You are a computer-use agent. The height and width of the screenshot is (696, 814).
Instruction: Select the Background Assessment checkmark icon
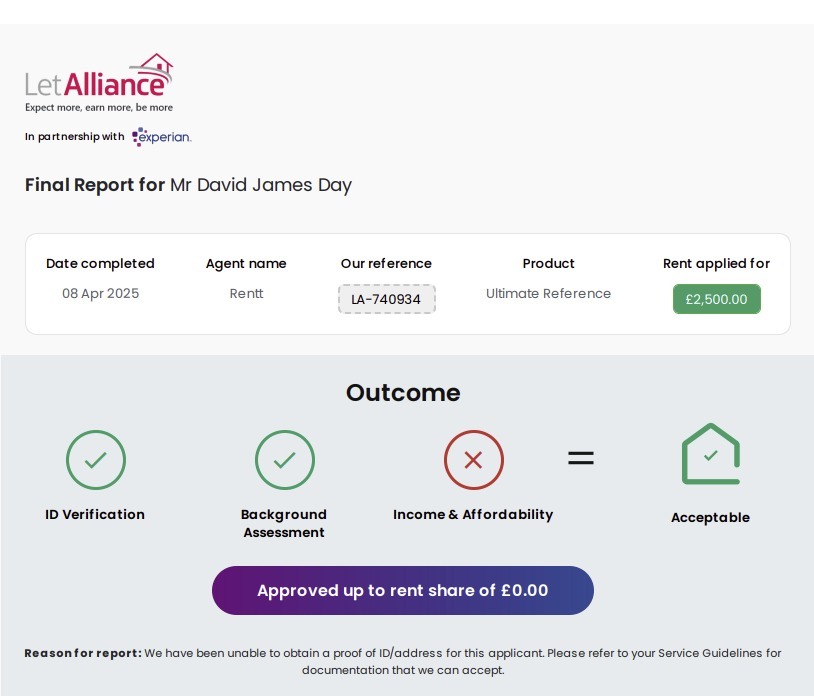click(x=284, y=460)
